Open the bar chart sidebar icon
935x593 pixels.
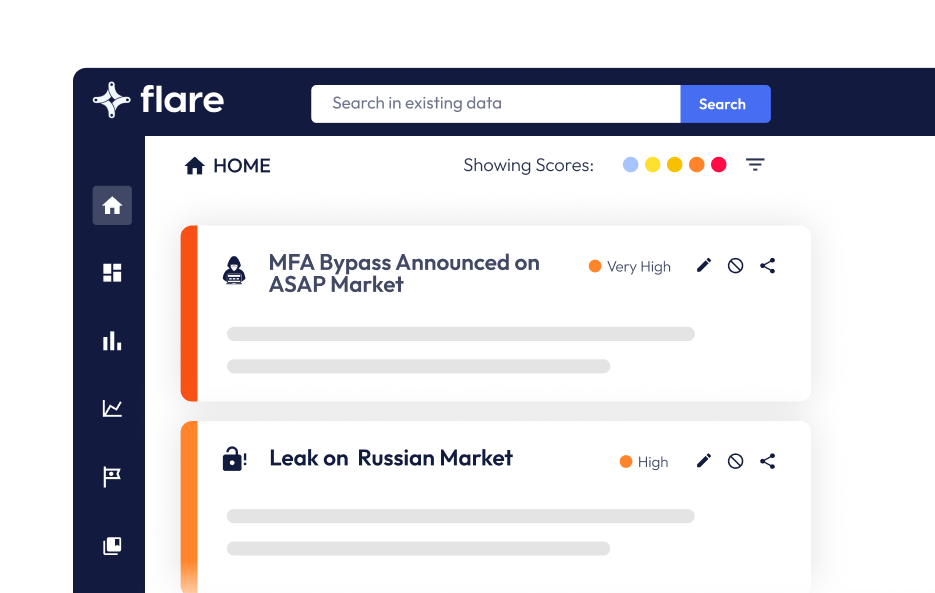[x=112, y=341]
